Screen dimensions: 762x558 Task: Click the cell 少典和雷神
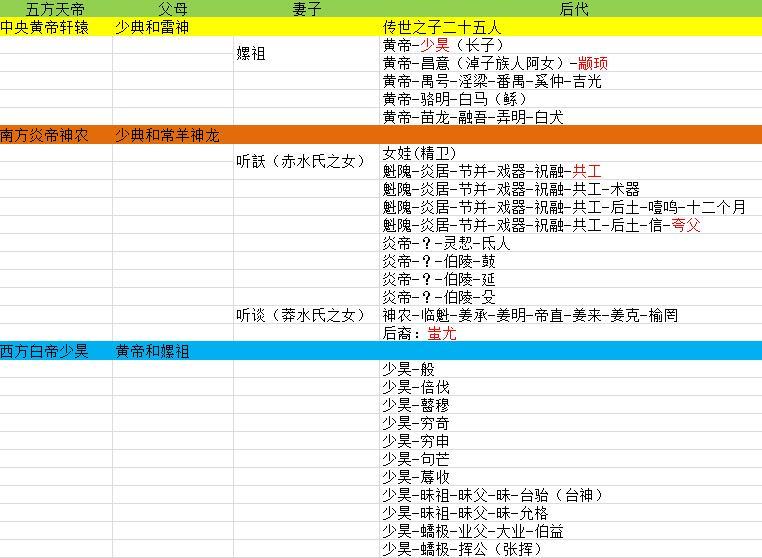tap(173, 27)
